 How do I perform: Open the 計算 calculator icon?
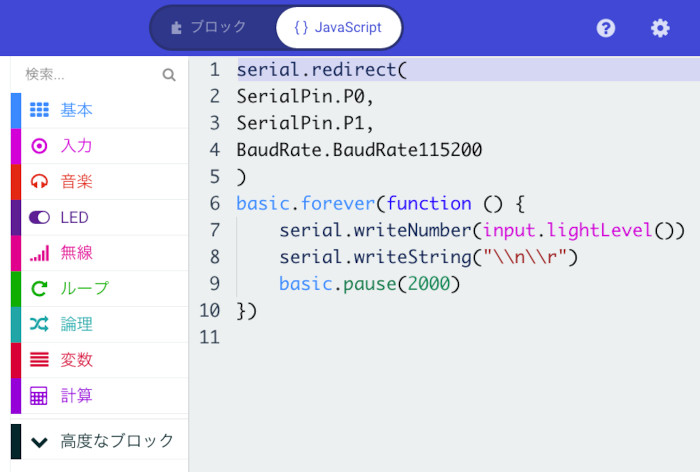(39, 396)
